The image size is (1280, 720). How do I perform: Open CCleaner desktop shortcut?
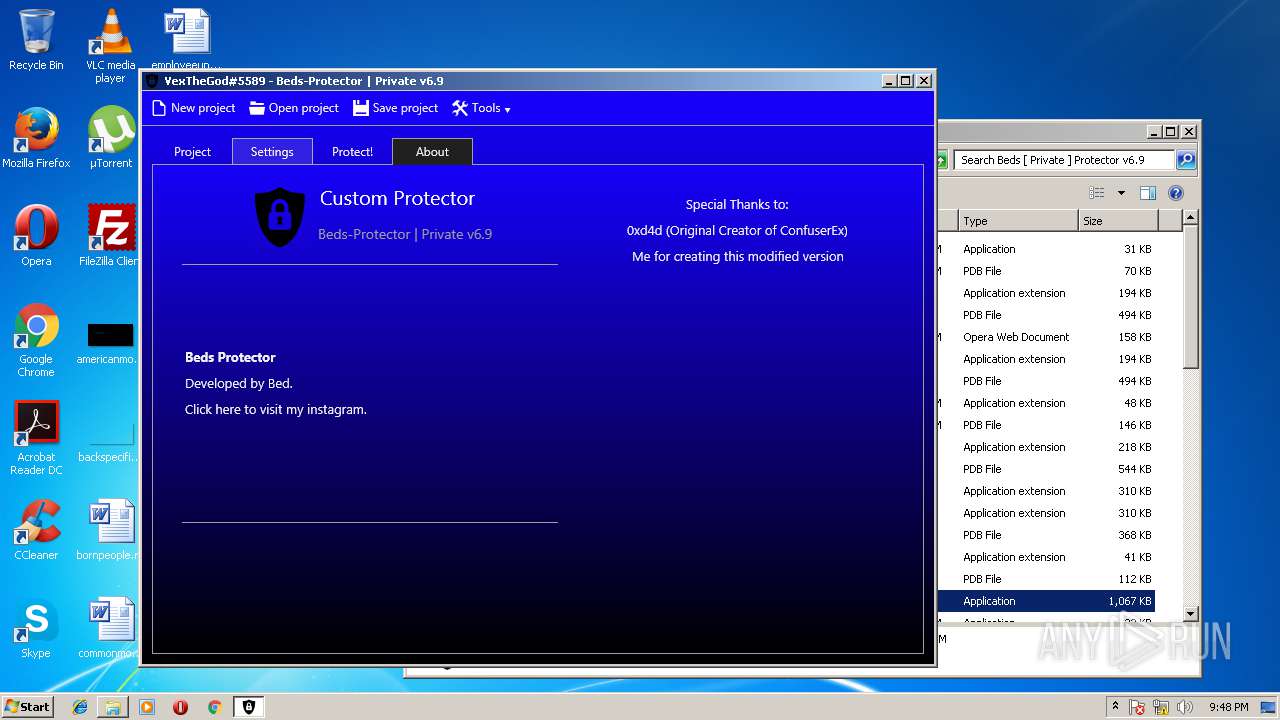(x=36, y=530)
